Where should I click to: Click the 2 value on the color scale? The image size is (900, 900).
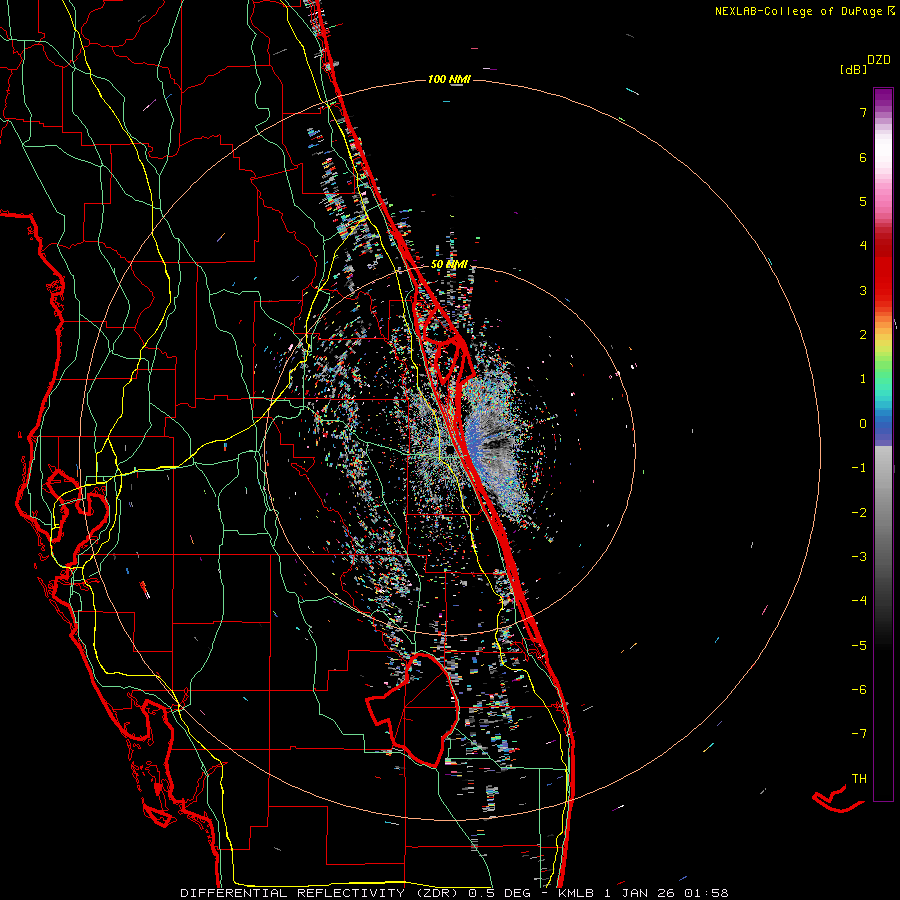pos(863,335)
